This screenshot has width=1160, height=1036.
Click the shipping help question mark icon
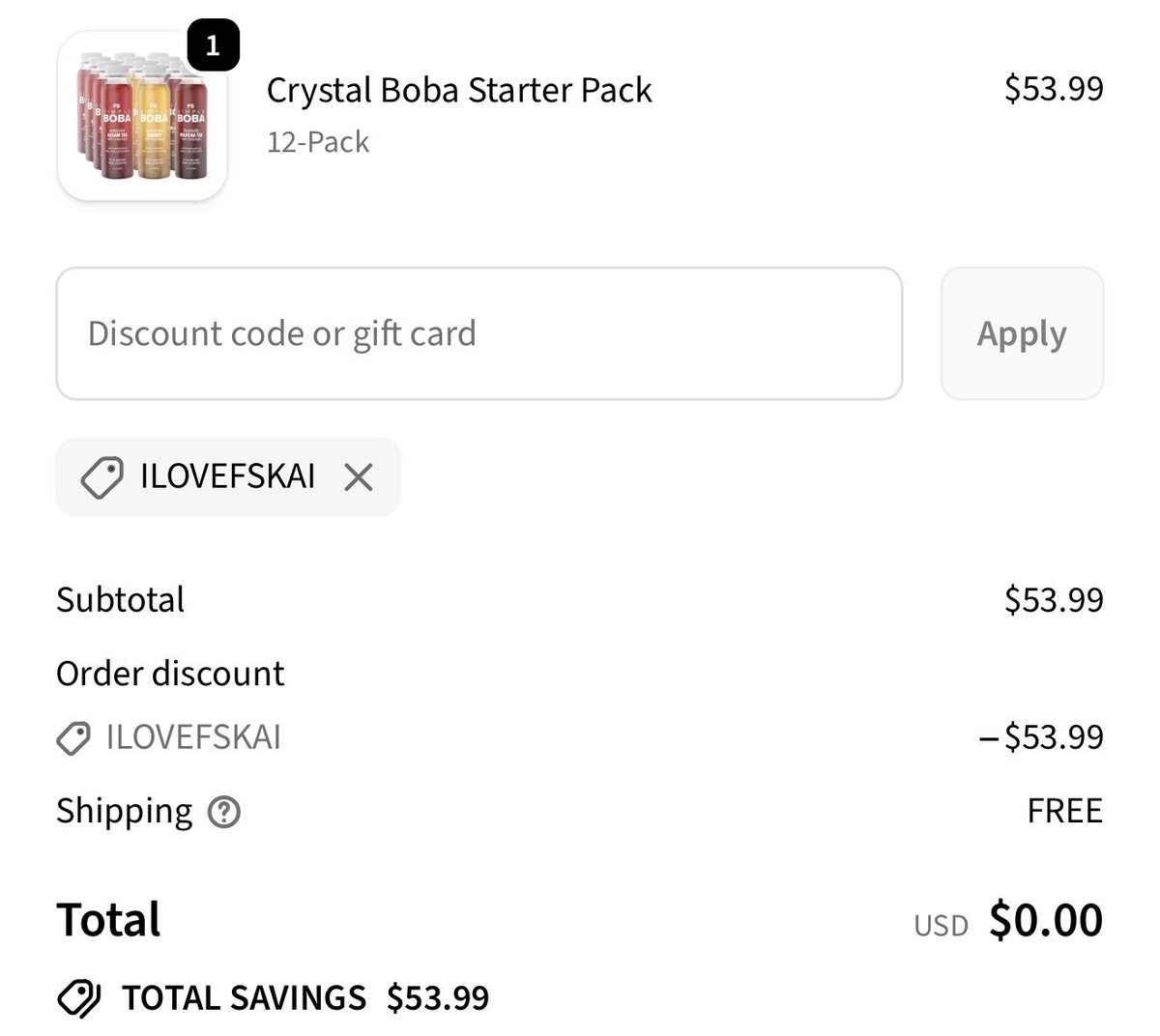tap(224, 812)
